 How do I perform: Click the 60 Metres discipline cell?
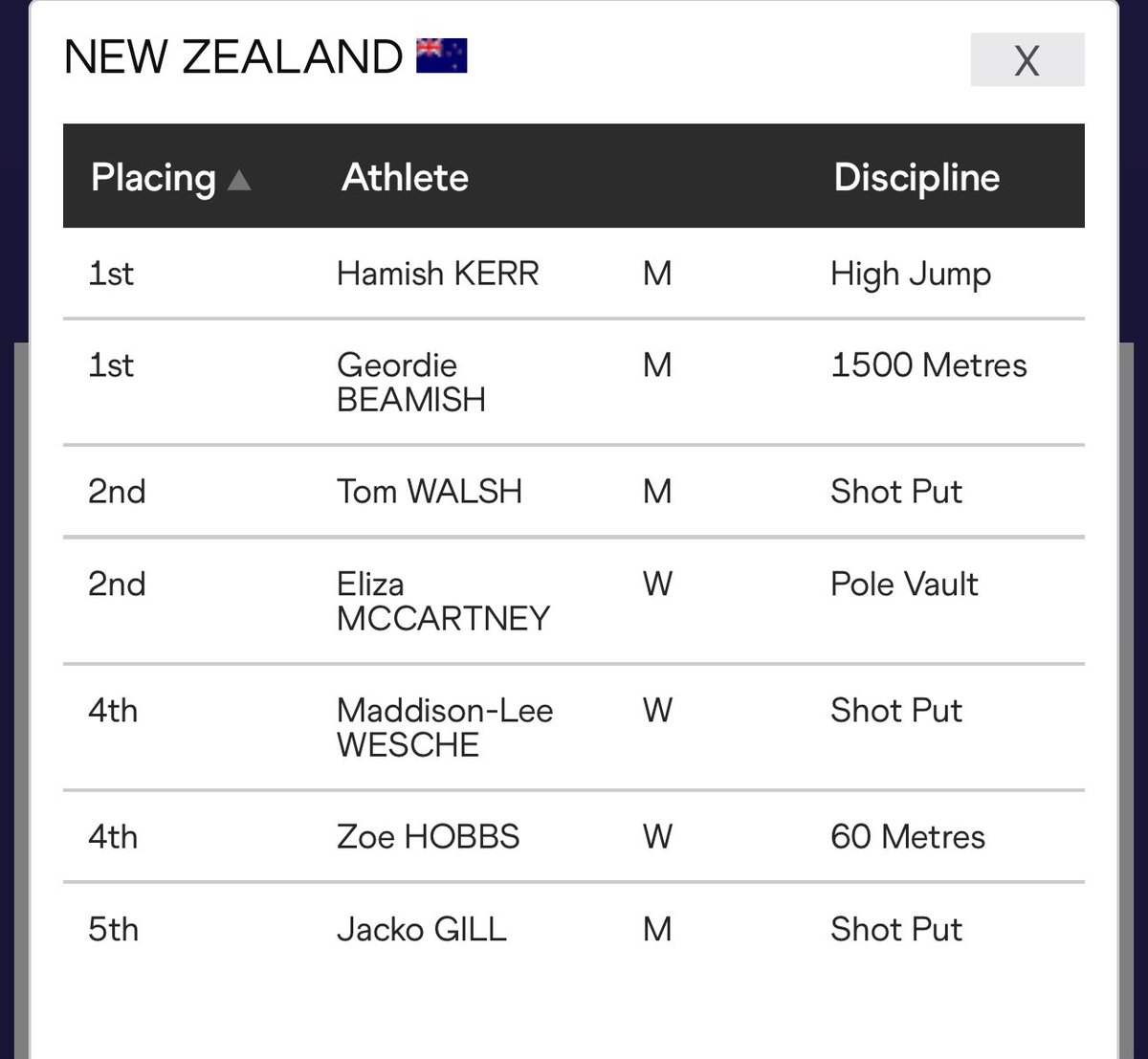[x=908, y=836]
